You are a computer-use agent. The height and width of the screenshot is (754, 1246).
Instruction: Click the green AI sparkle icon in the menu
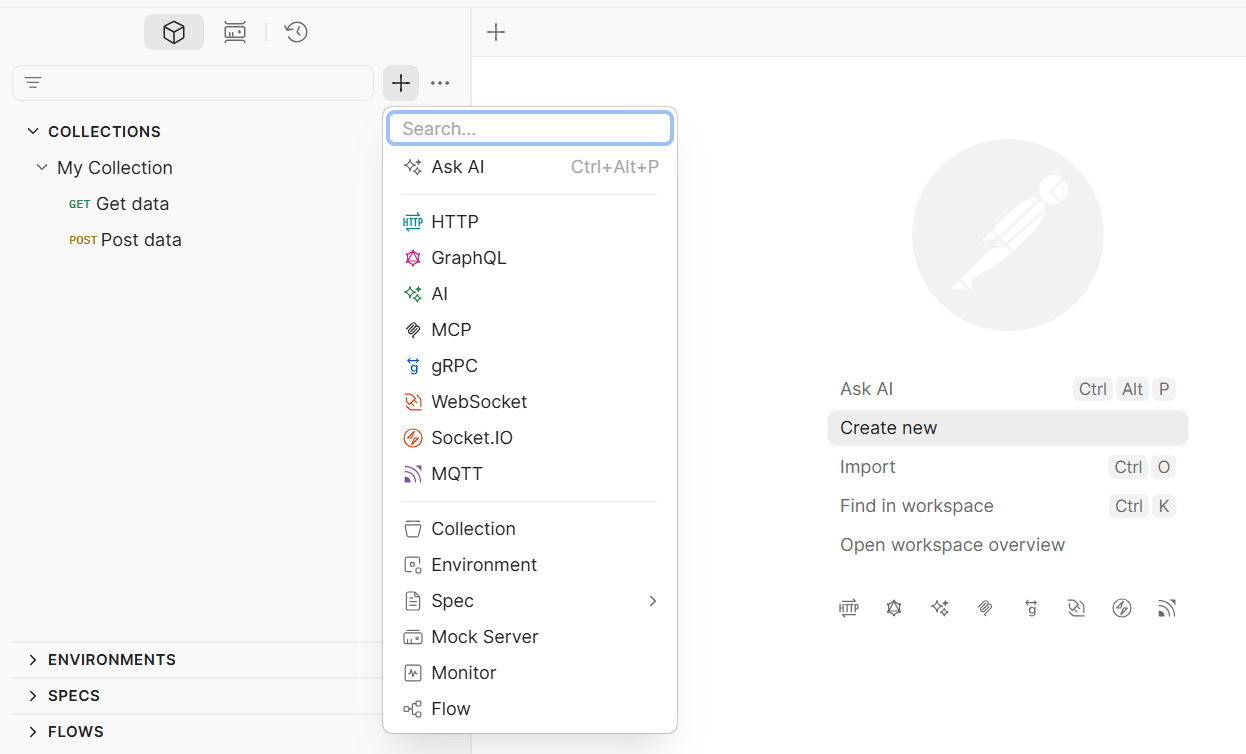point(413,294)
